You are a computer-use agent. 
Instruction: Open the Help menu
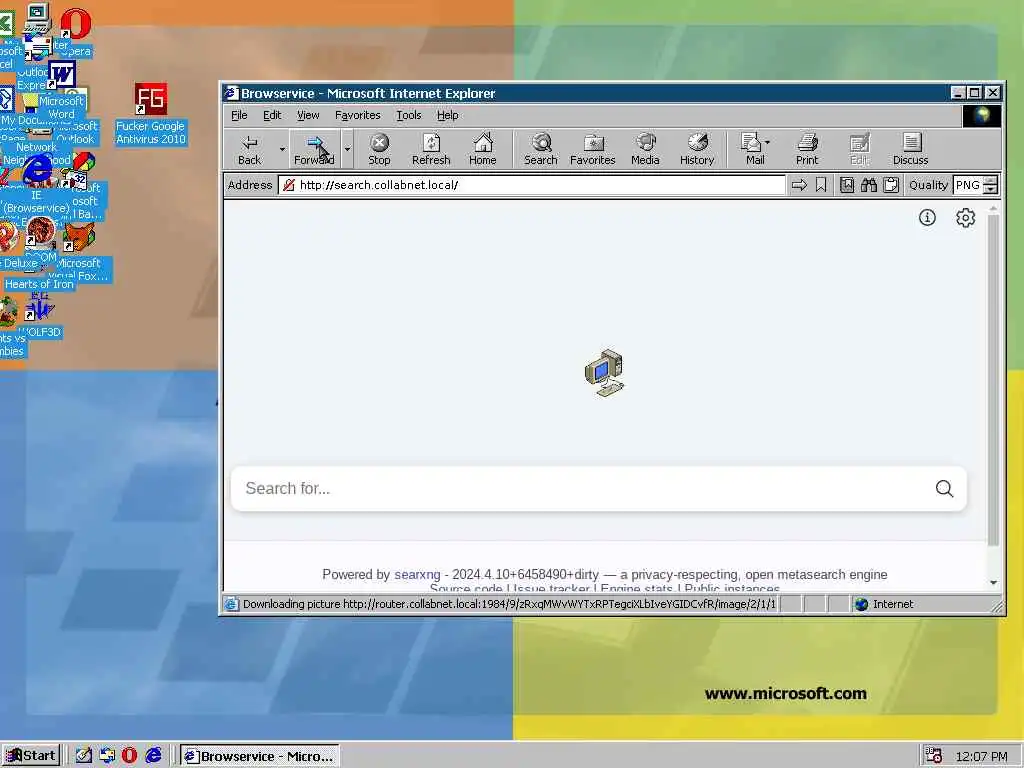point(447,116)
